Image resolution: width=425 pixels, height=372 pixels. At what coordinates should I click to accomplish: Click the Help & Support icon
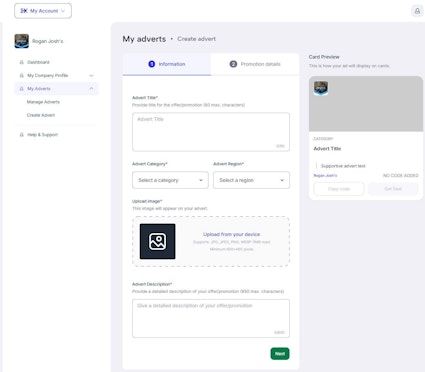click(x=22, y=135)
